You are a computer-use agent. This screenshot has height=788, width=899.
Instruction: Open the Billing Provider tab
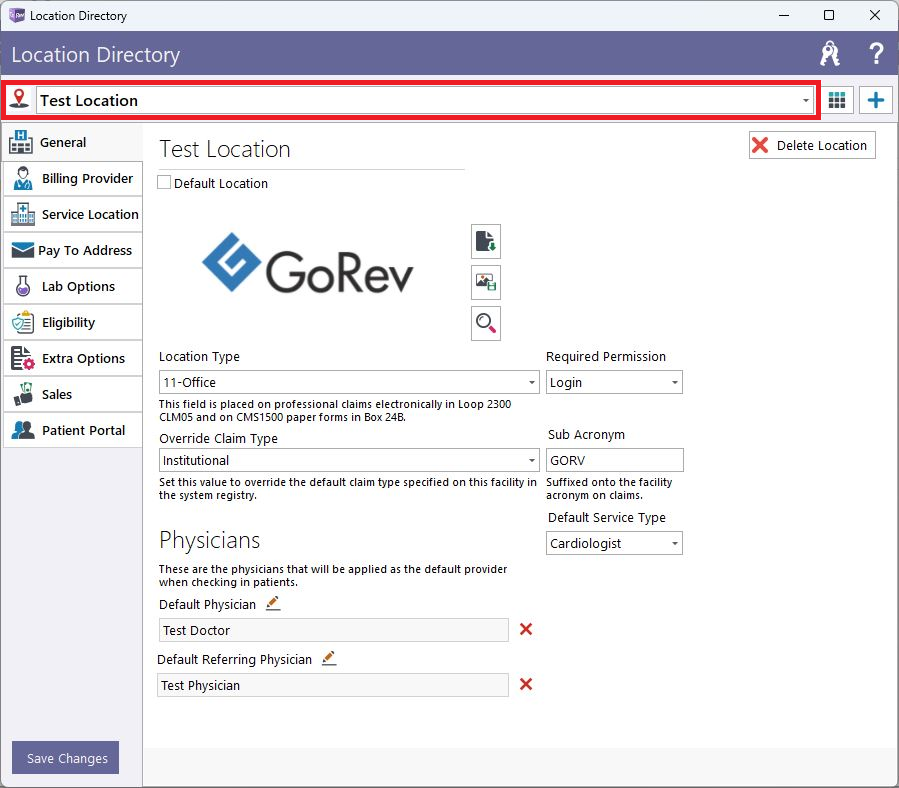click(x=73, y=178)
